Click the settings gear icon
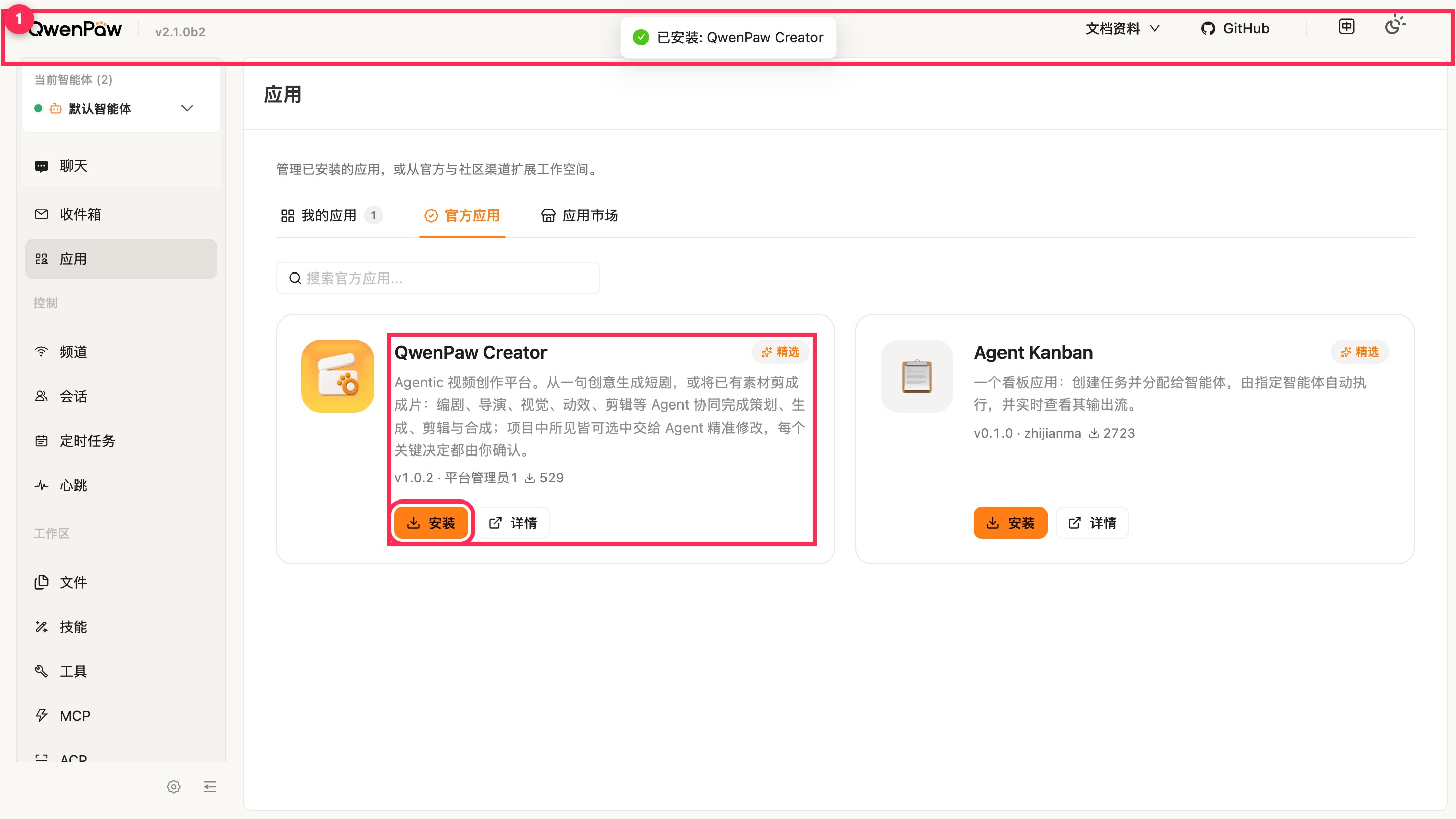The height and width of the screenshot is (819, 1456). (173, 787)
